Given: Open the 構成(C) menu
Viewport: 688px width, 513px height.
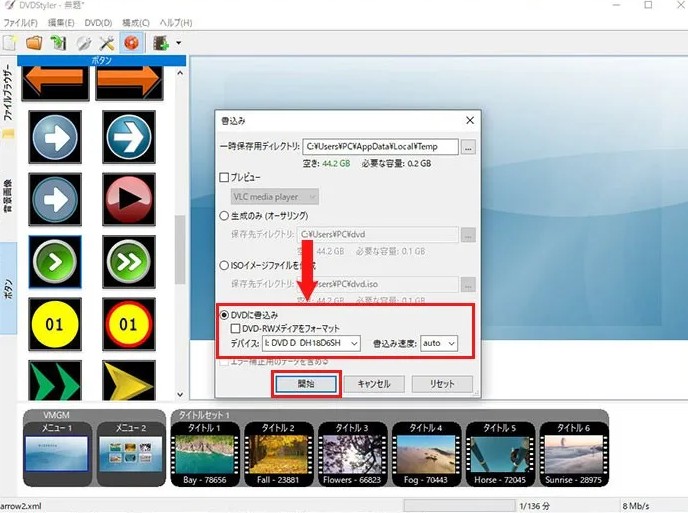Looking at the screenshot, I should coord(136,23).
